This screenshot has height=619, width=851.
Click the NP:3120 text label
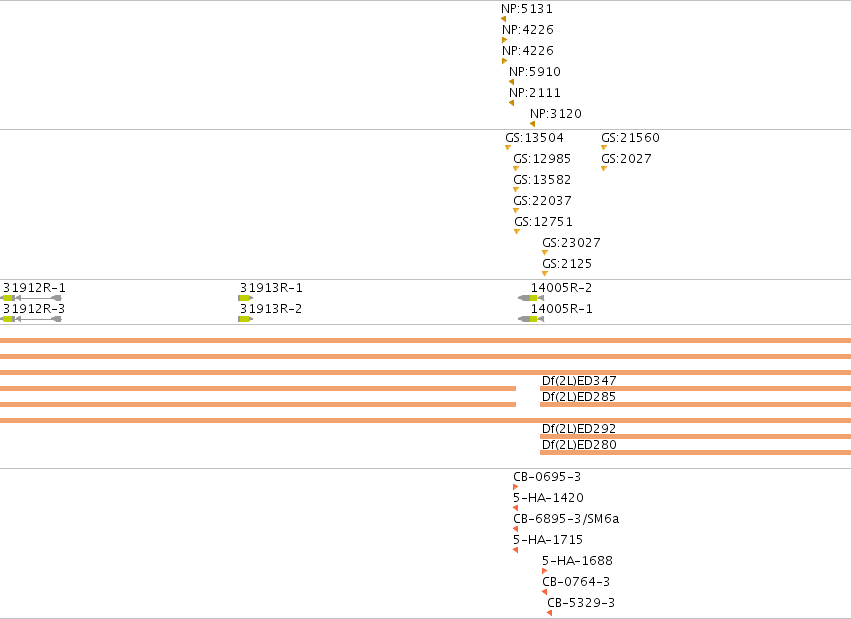[556, 114]
